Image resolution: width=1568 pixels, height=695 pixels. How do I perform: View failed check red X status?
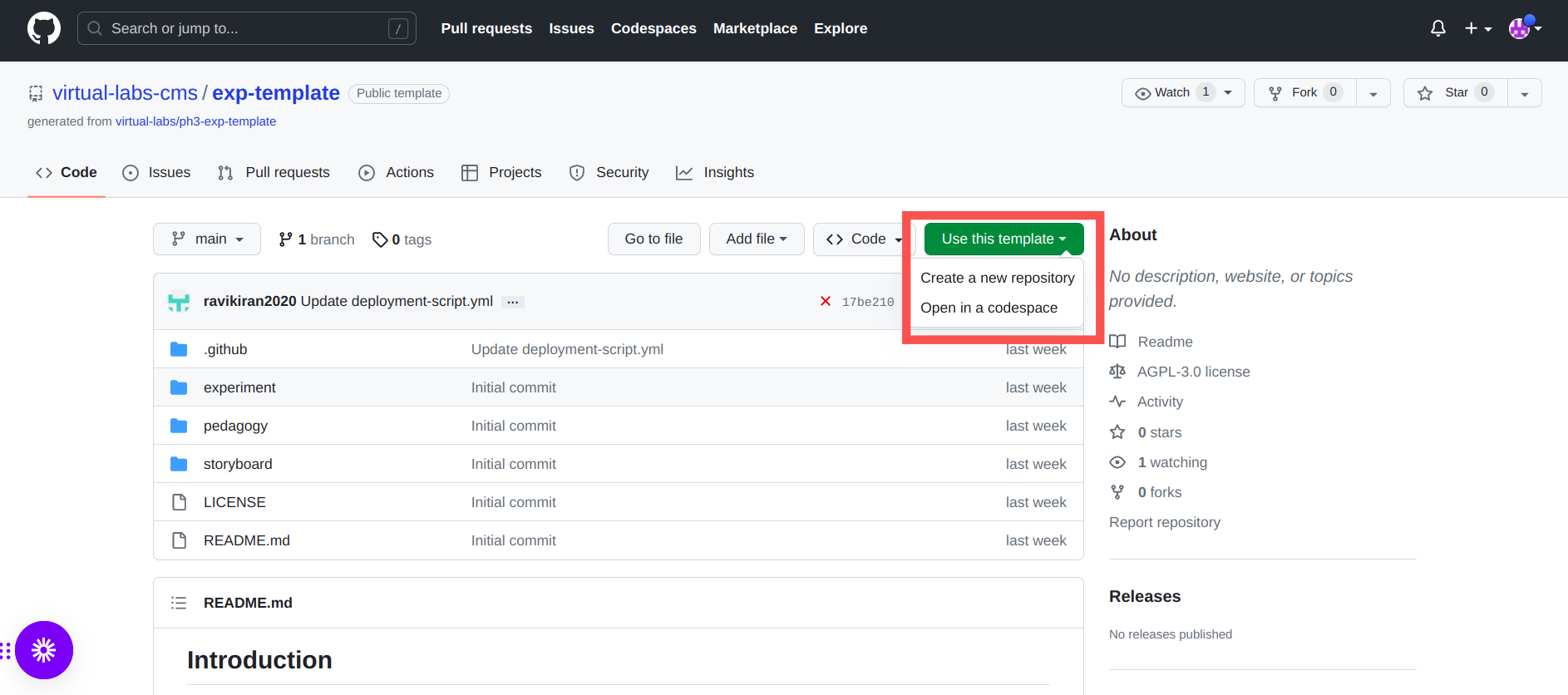(826, 301)
